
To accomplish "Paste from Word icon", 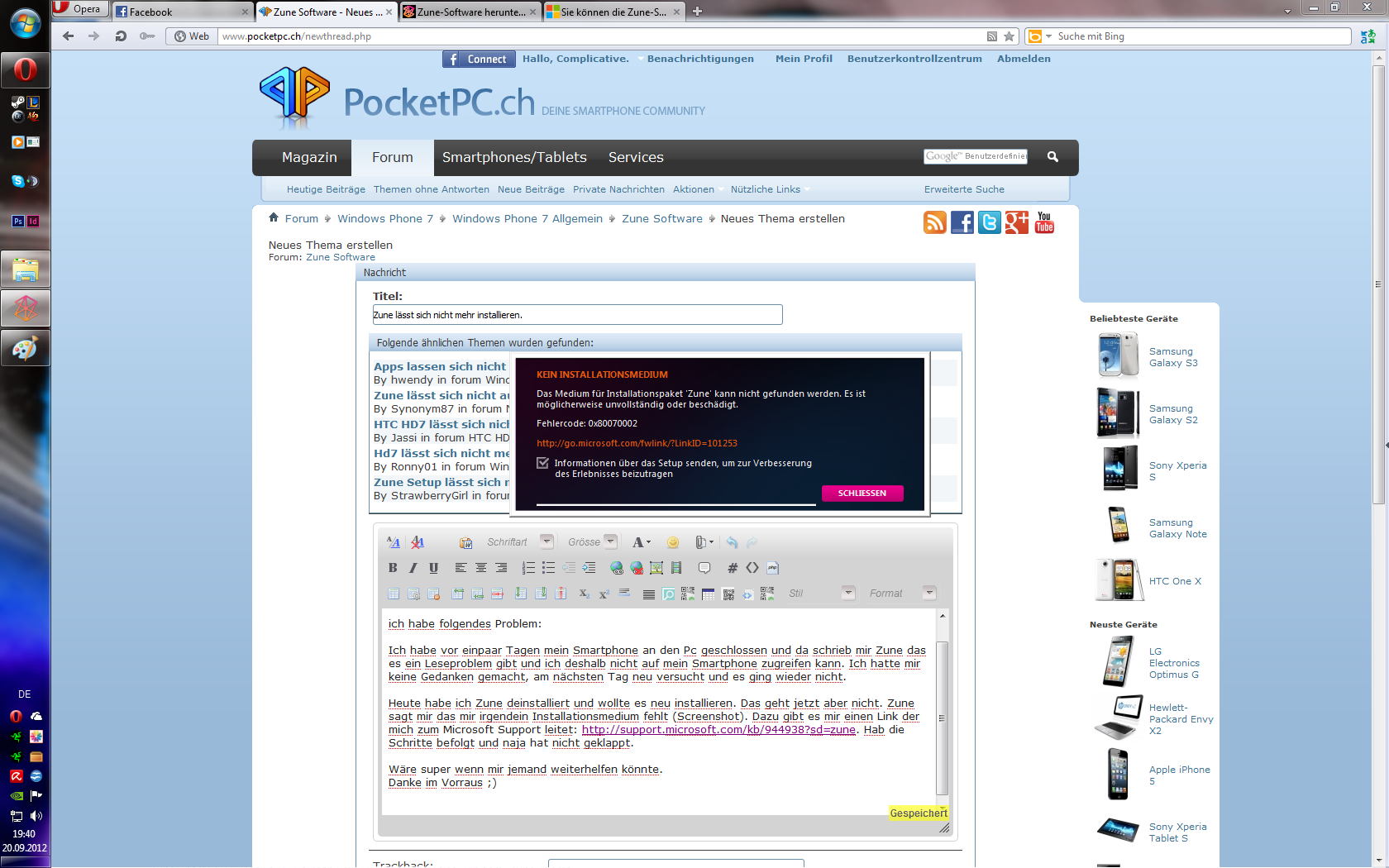I will tap(466, 542).
